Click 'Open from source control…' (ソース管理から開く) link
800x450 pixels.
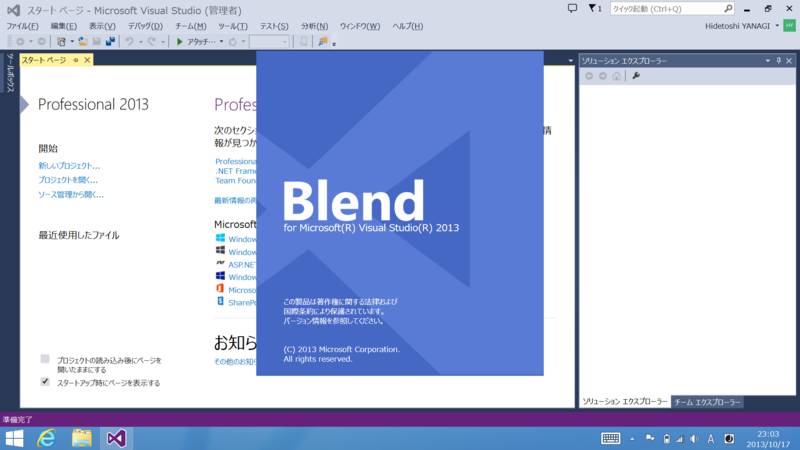pos(71,194)
